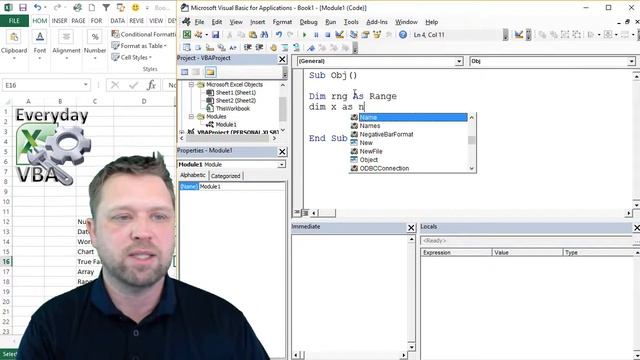This screenshot has height=360, width=640.
Task: Run the macro with the green play icon
Action: point(304,35)
